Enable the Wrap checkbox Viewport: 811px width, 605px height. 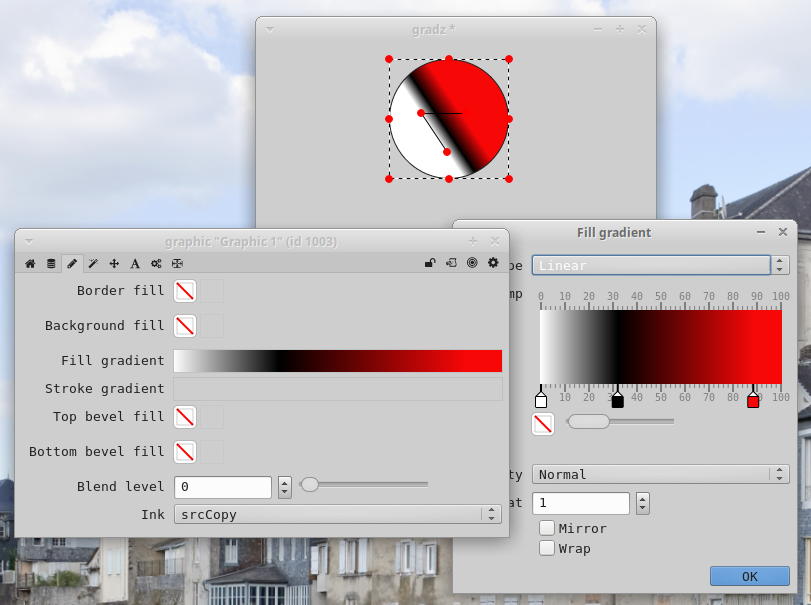pos(547,548)
